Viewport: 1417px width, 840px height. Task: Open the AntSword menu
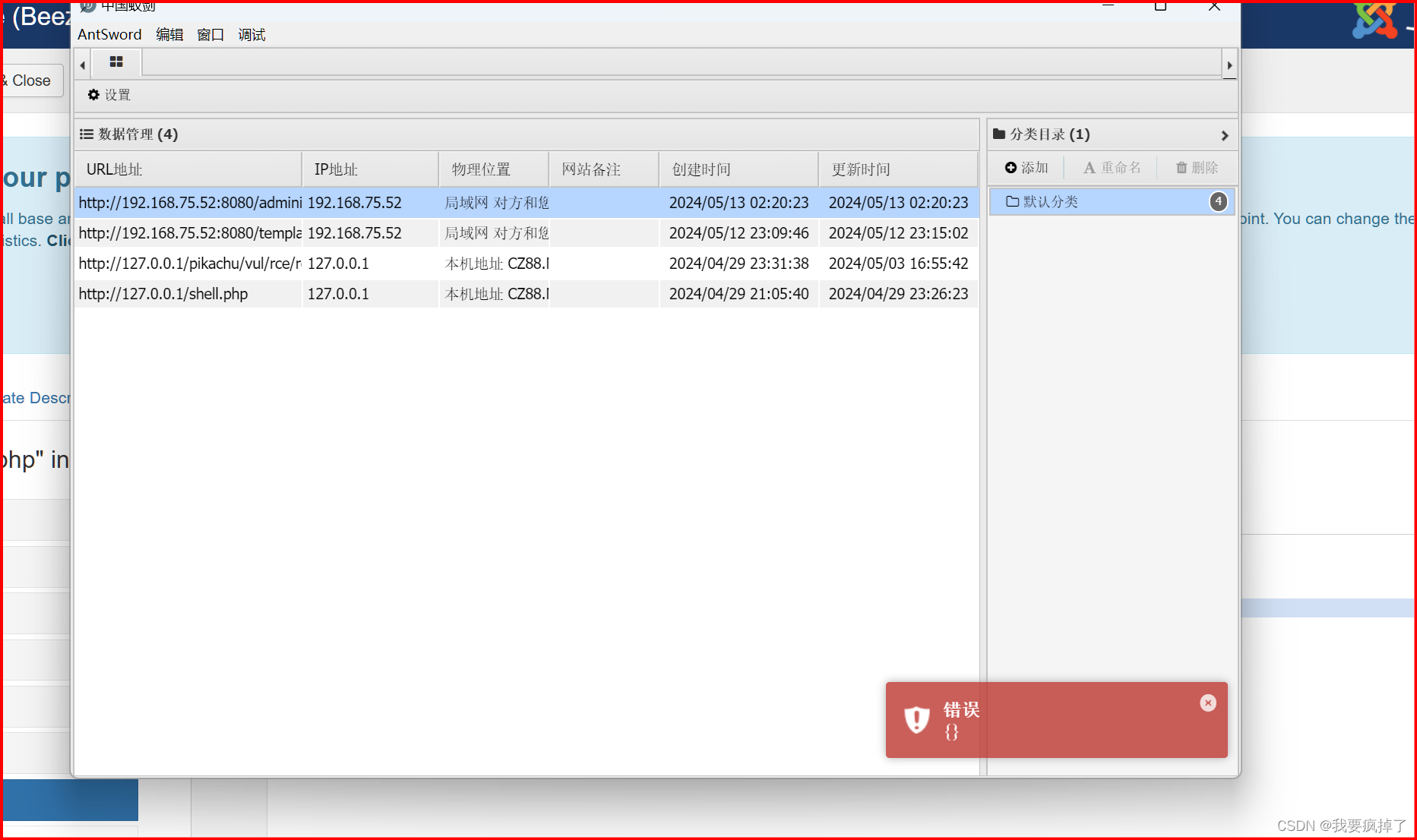tap(109, 34)
